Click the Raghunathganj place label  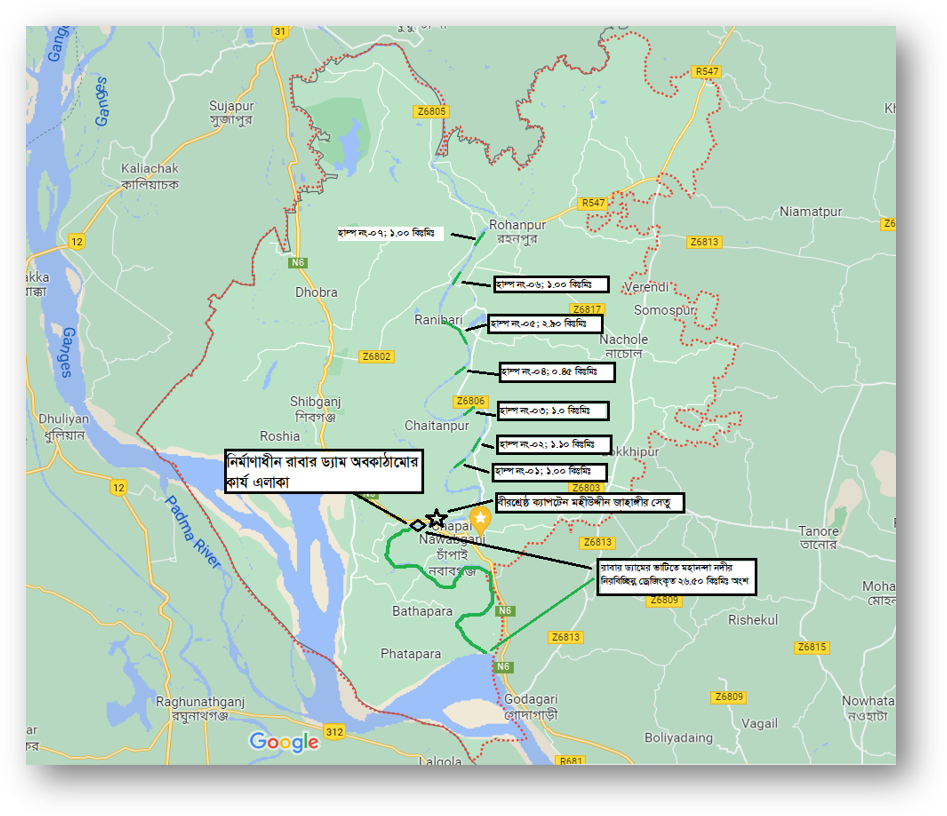point(200,708)
